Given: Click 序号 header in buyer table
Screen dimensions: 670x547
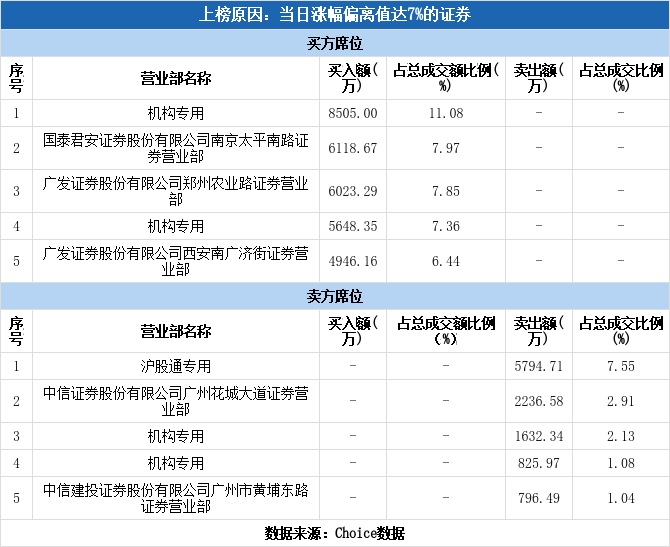Looking at the screenshot, I should [16, 78].
